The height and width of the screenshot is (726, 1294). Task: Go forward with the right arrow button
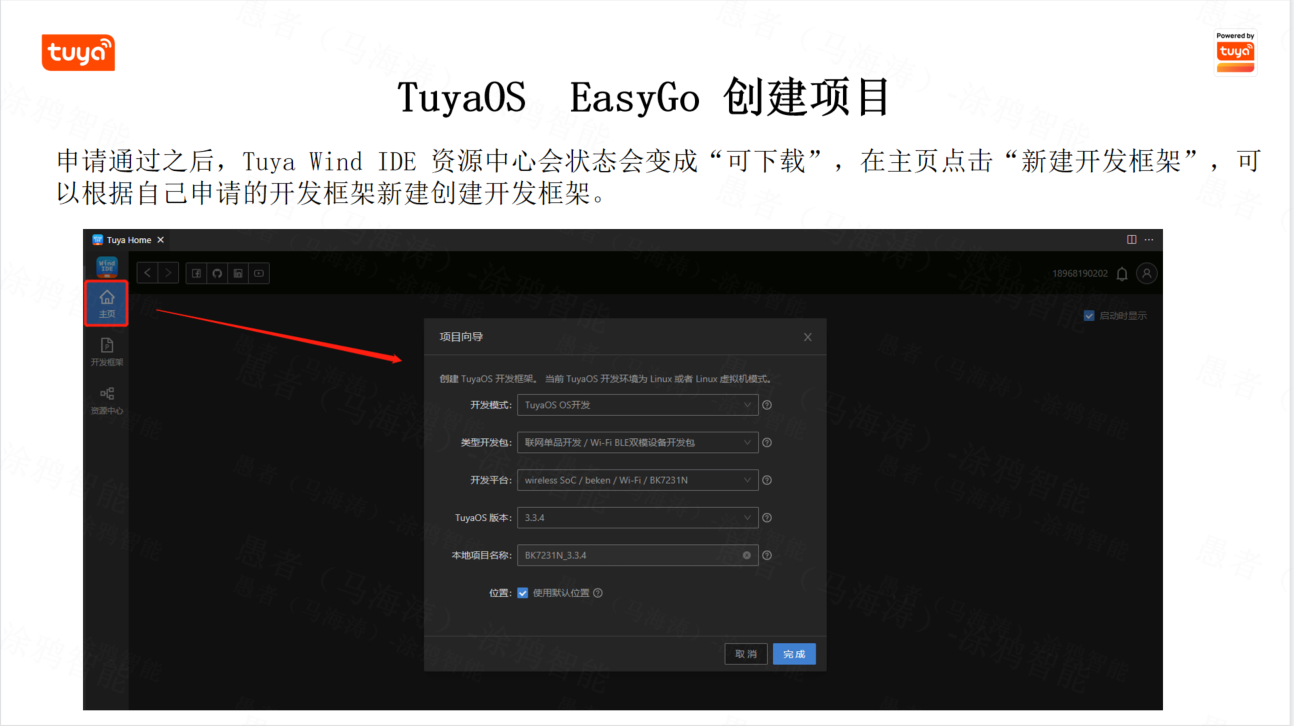(x=168, y=273)
